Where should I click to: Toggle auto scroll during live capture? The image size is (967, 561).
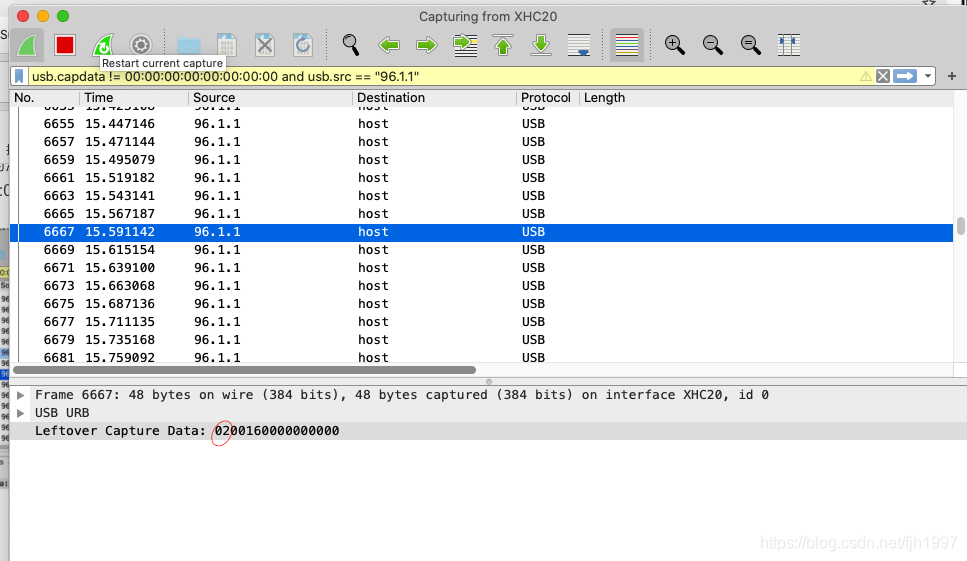click(x=579, y=45)
